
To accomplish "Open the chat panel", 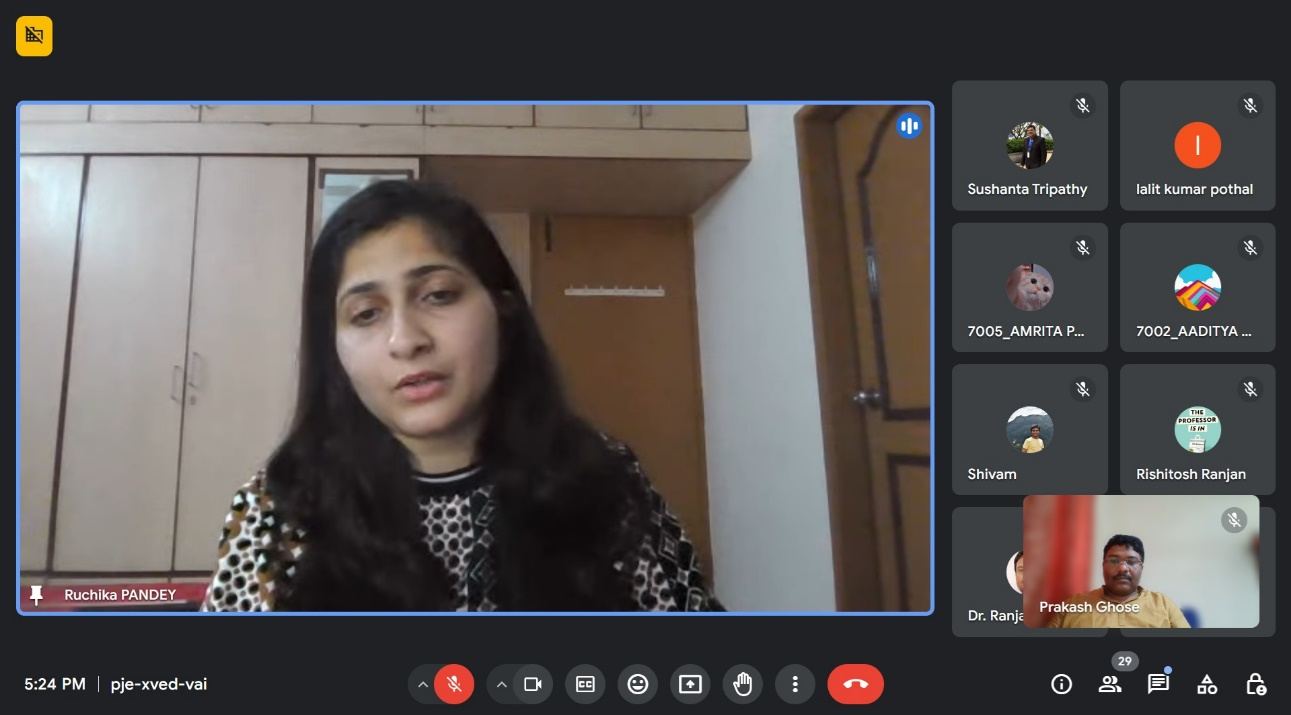I will point(1158,684).
